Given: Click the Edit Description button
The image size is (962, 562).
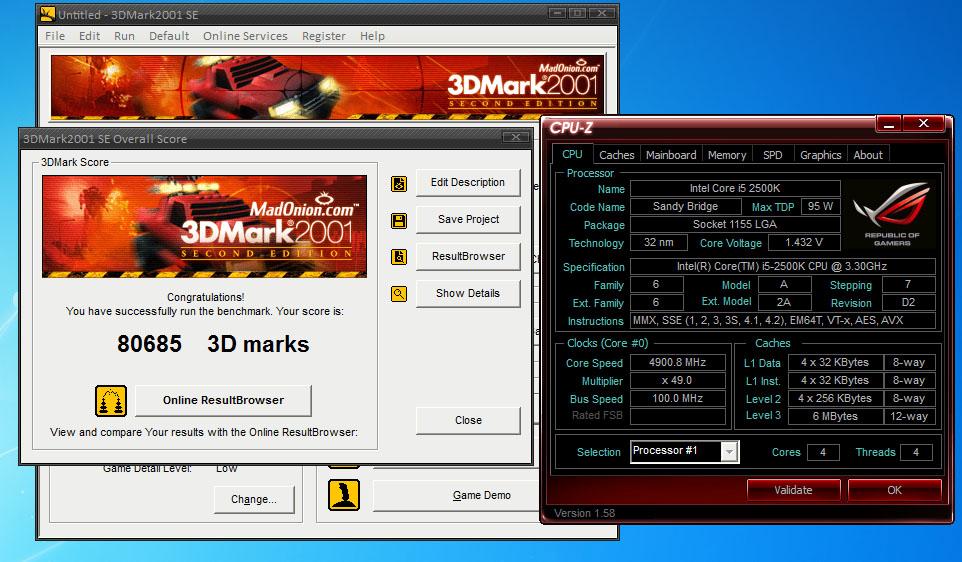Looking at the screenshot, I should 468,183.
